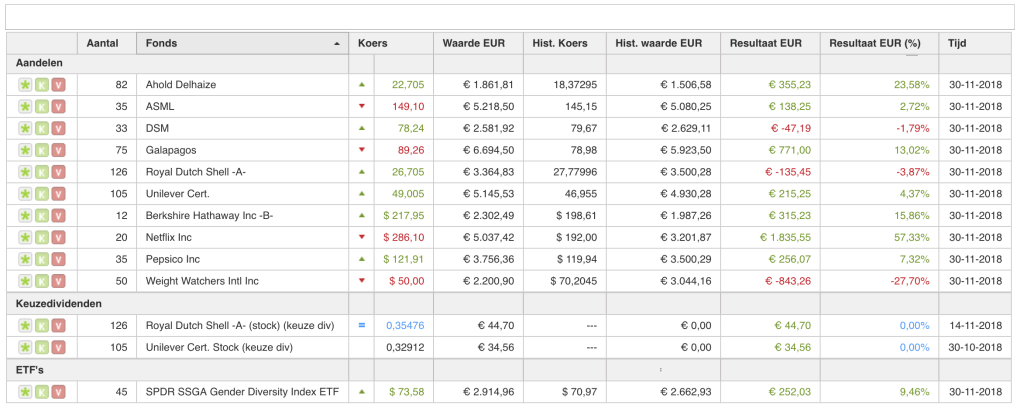Sort by the Koers column header
1024x411 pixels.
click(x=391, y=44)
